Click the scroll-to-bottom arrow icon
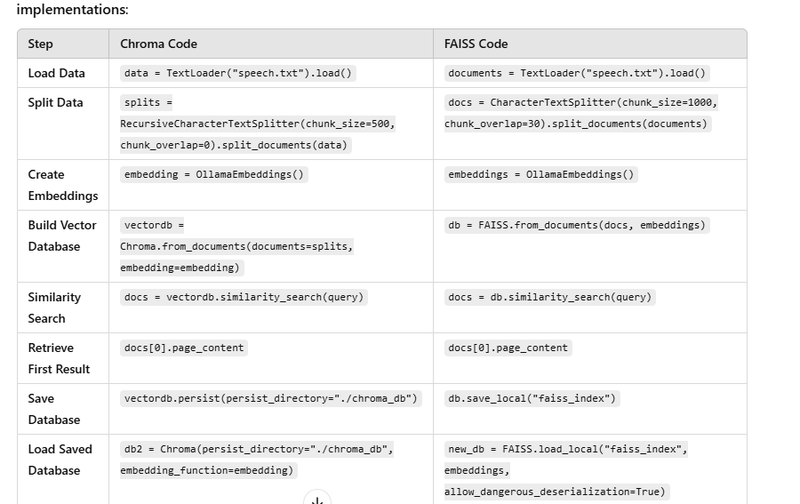800x504 pixels. (x=317, y=499)
